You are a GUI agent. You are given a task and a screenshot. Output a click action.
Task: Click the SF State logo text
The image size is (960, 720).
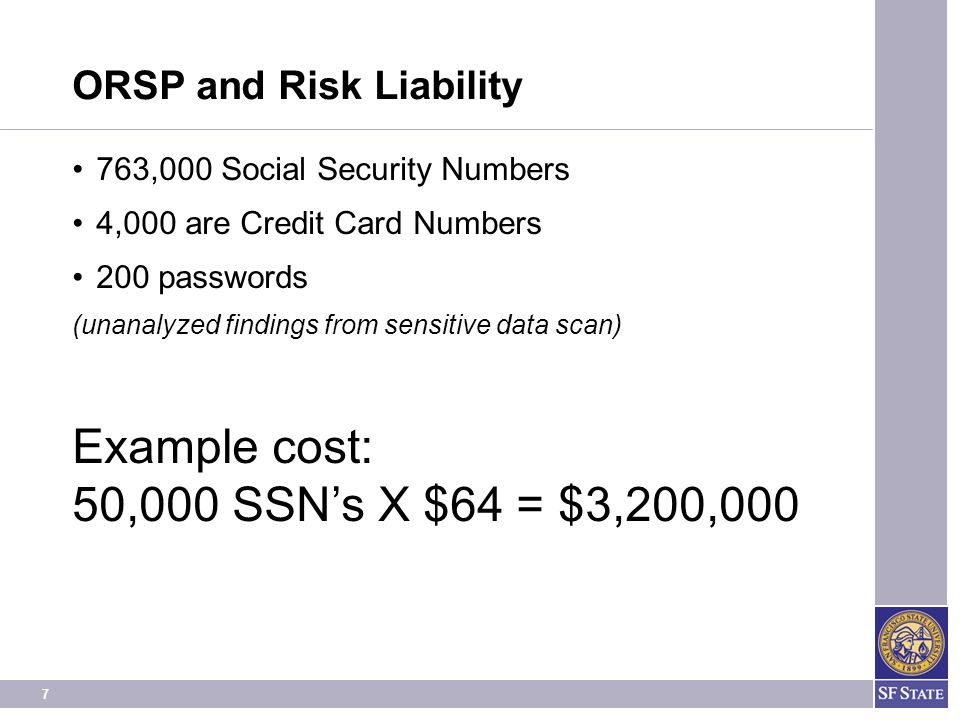click(x=910, y=694)
